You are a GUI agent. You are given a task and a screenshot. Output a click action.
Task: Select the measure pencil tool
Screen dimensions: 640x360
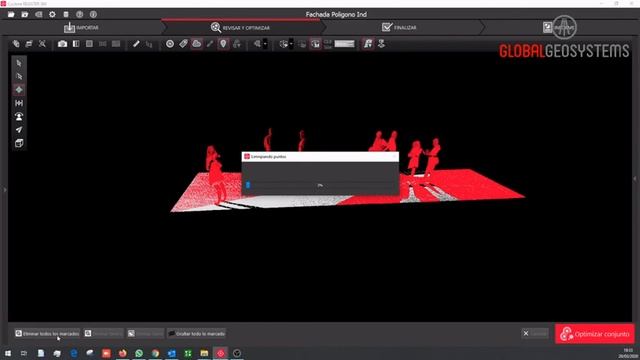pyautogui.click(x=136, y=44)
